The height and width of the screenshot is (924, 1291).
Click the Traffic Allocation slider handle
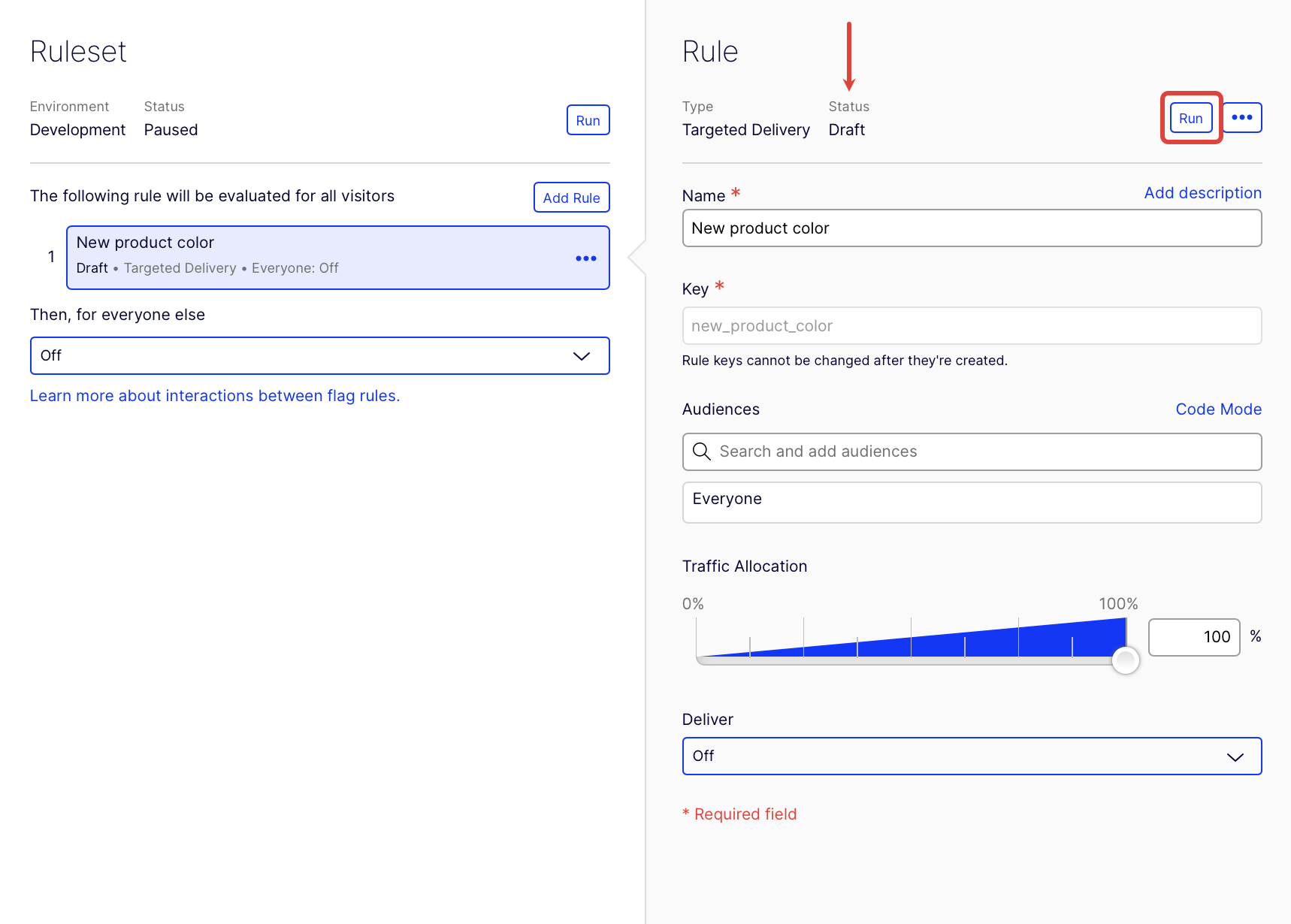point(1125,660)
